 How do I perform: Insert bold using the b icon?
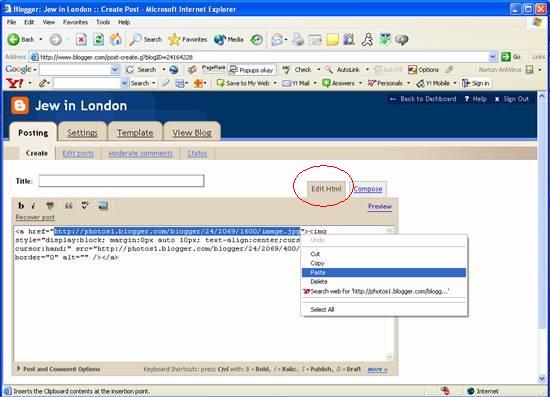click(x=21, y=206)
